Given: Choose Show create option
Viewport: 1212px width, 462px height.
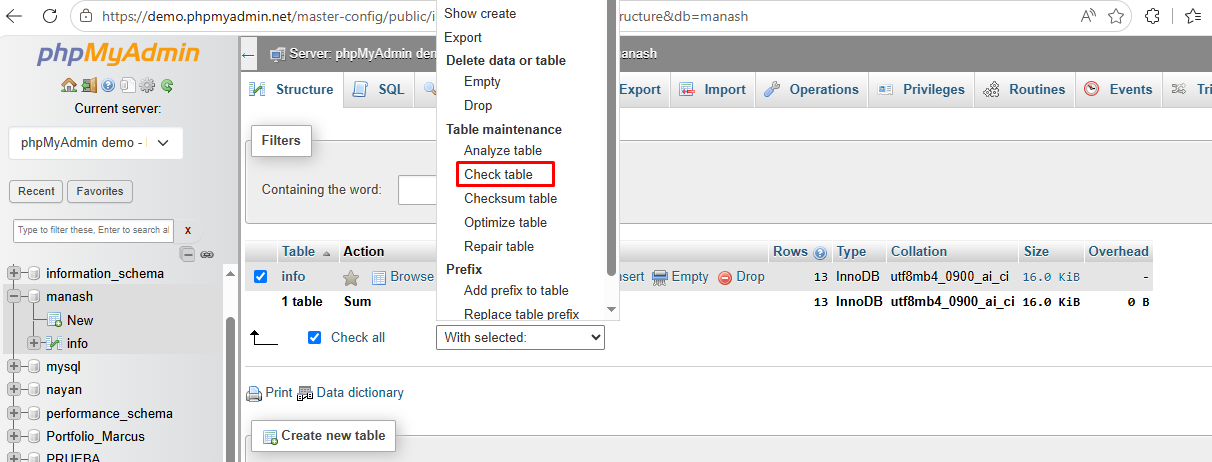Looking at the screenshot, I should (480, 13).
